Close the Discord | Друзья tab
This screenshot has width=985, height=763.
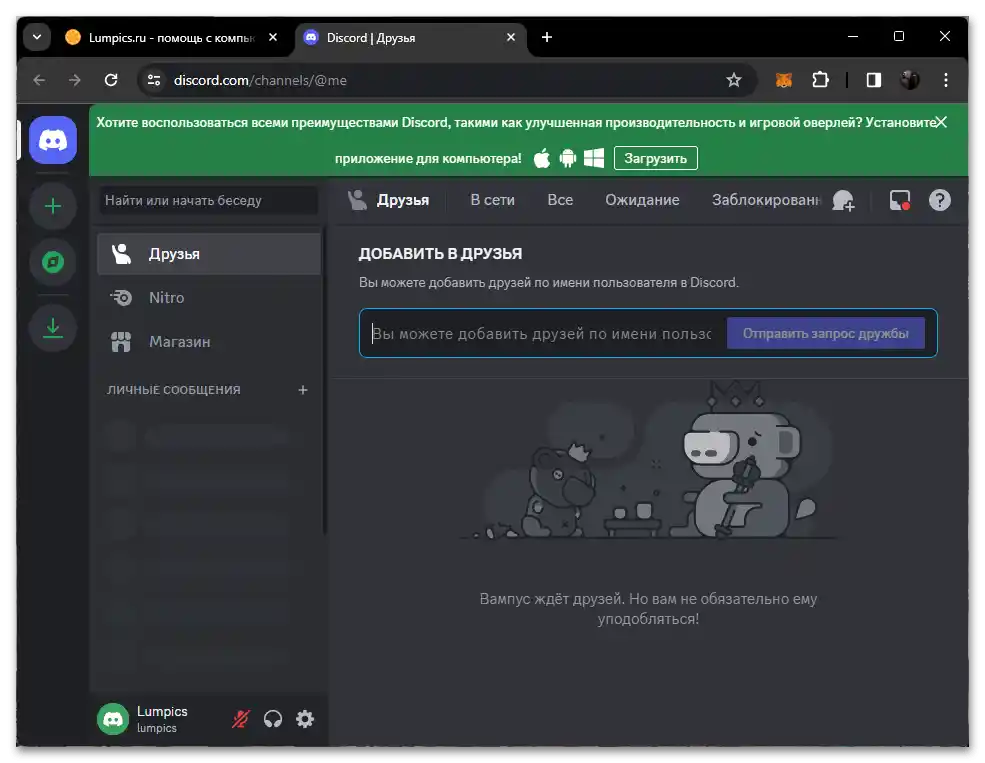(511, 38)
